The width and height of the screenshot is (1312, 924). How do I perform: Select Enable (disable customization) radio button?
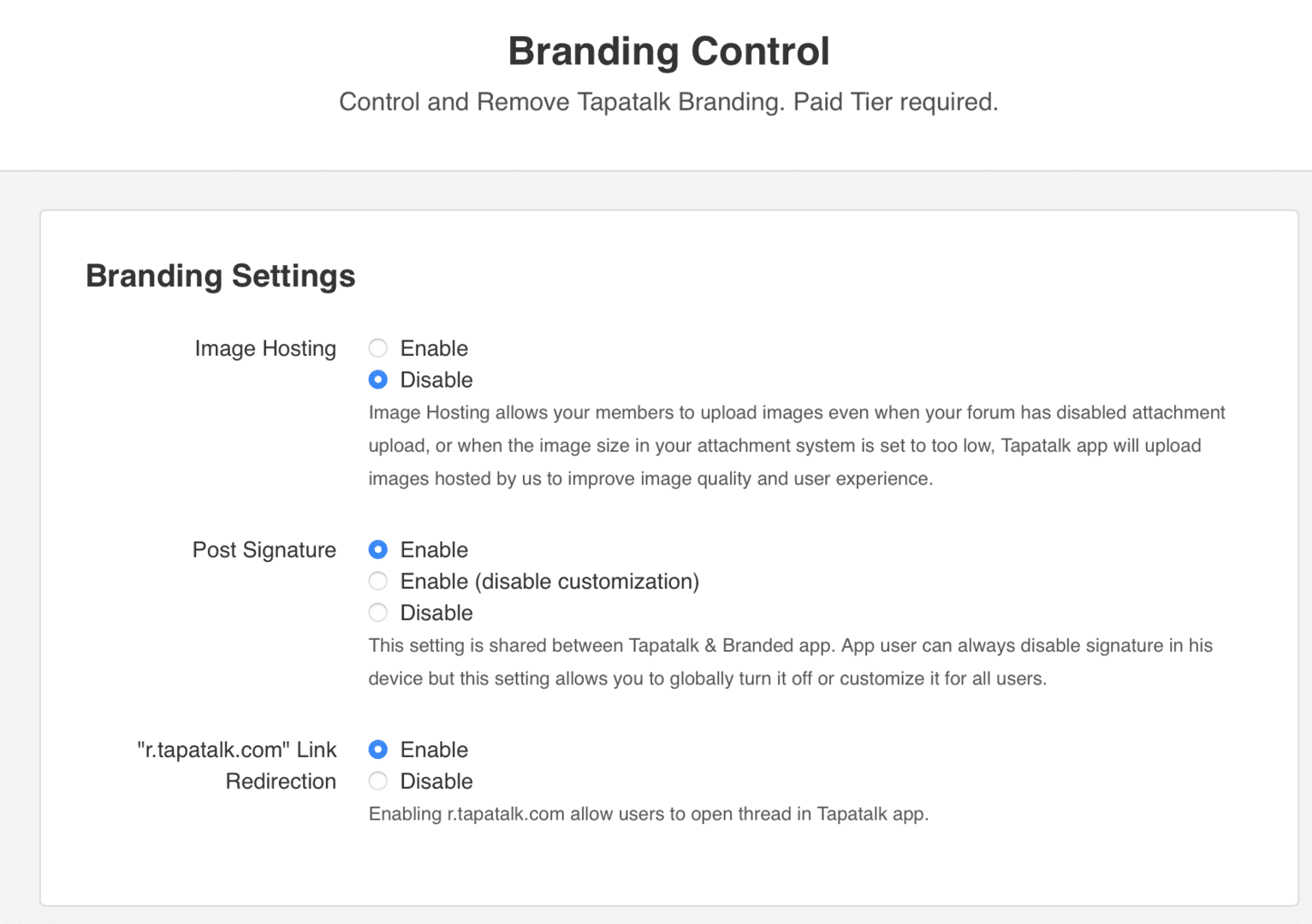[x=377, y=582]
